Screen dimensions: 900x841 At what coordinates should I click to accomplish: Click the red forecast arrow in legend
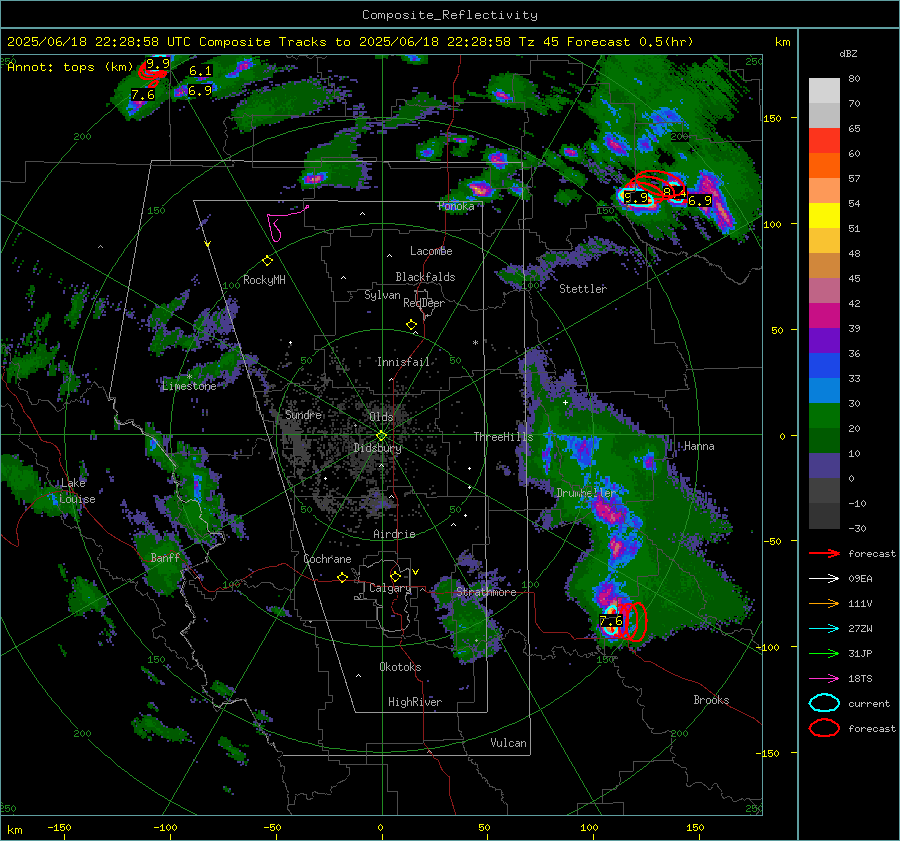[824, 553]
